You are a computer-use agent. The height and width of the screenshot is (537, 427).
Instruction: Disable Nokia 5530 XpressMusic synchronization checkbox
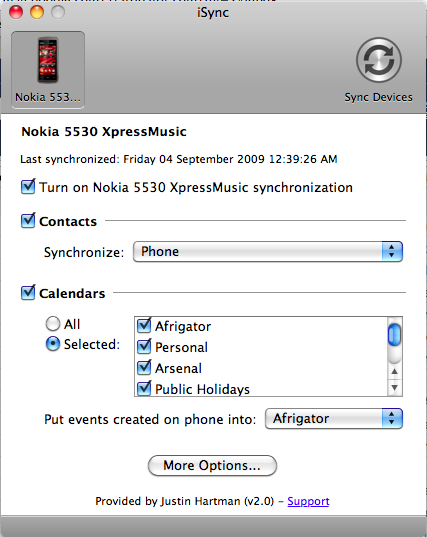28,187
